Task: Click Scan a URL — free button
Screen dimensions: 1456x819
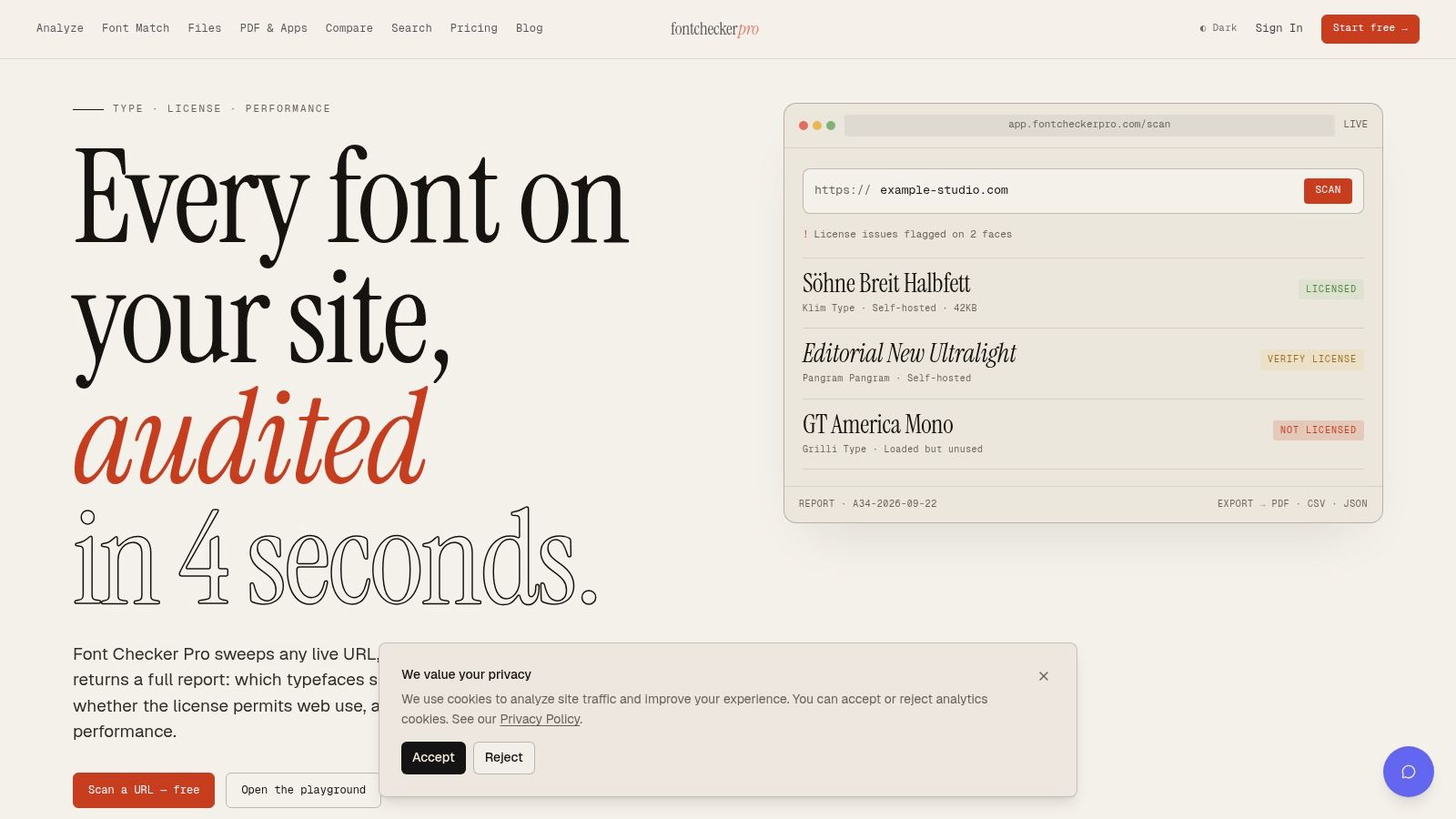Action: 144,790
